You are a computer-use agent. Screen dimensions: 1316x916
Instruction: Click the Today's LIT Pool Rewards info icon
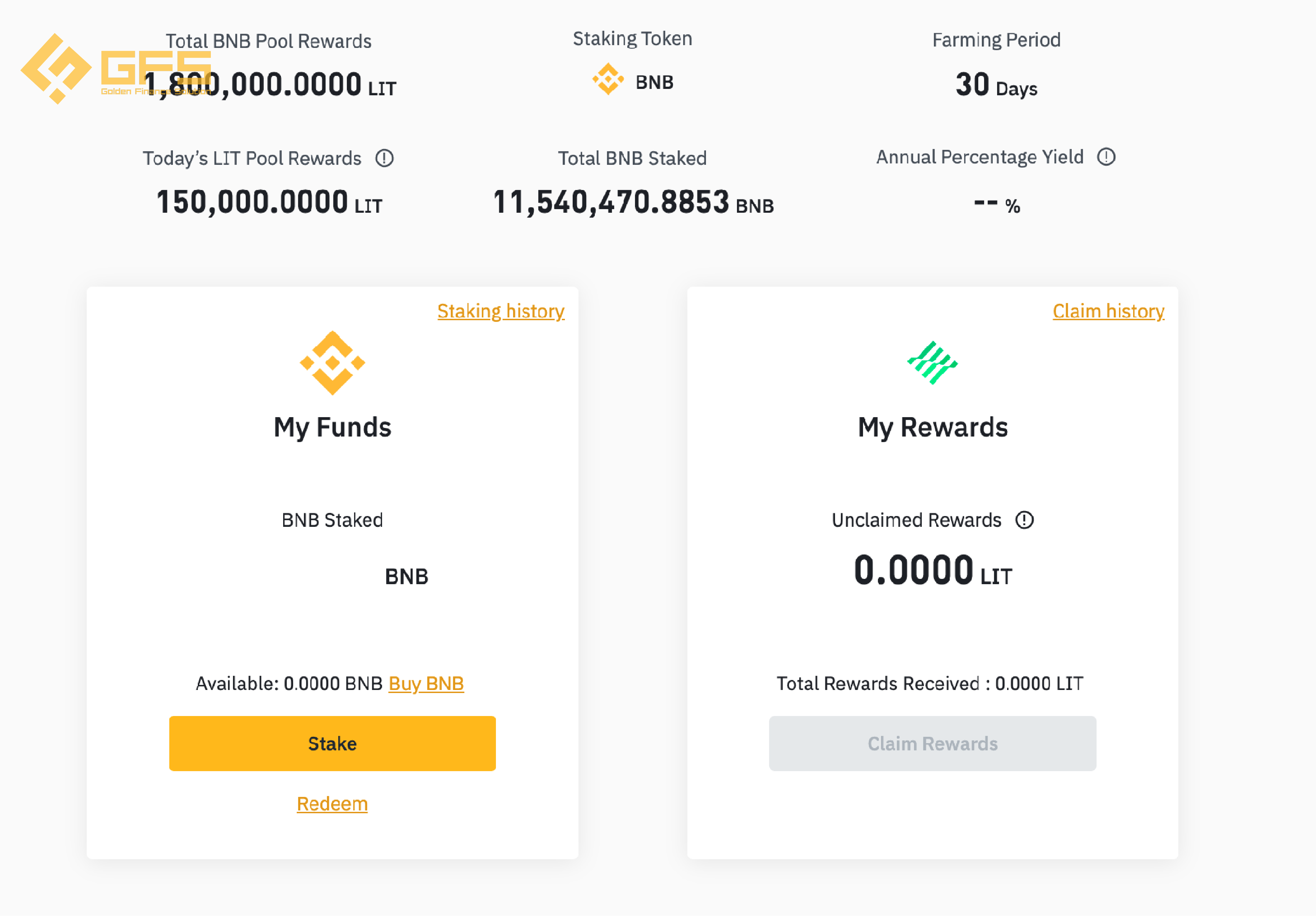coord(384,158)
